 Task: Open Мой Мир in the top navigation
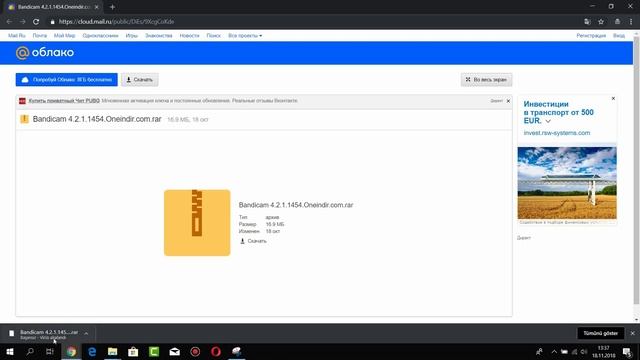pos(64,36)
